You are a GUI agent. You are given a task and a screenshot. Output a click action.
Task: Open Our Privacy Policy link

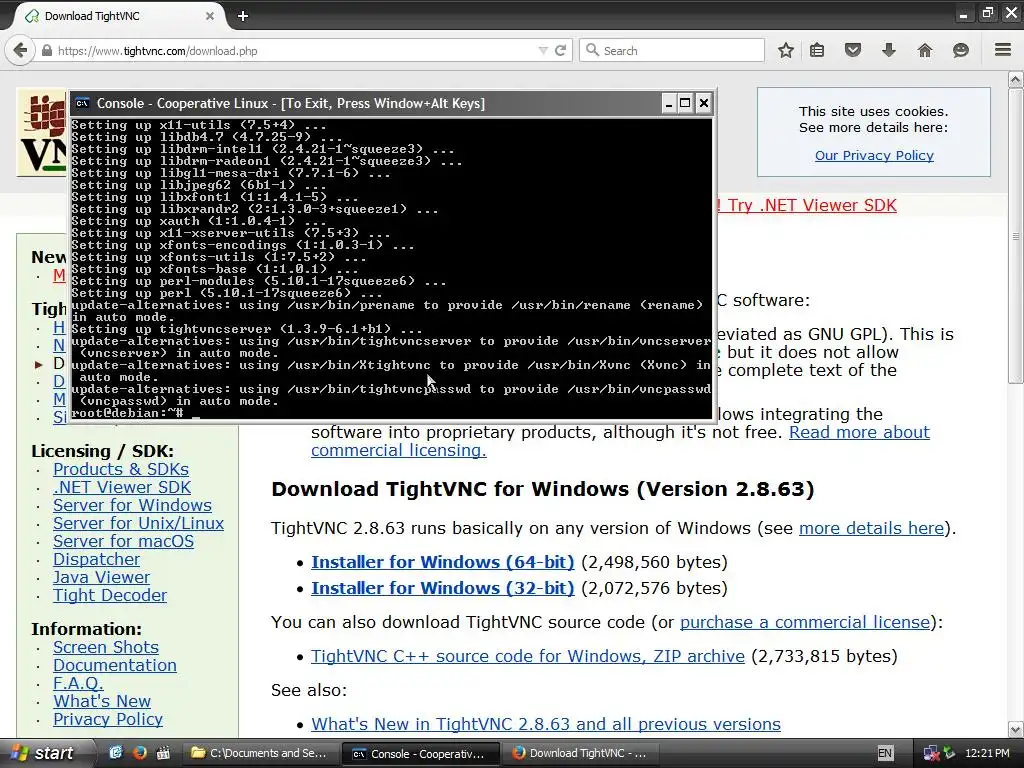(x=874, y=155)
